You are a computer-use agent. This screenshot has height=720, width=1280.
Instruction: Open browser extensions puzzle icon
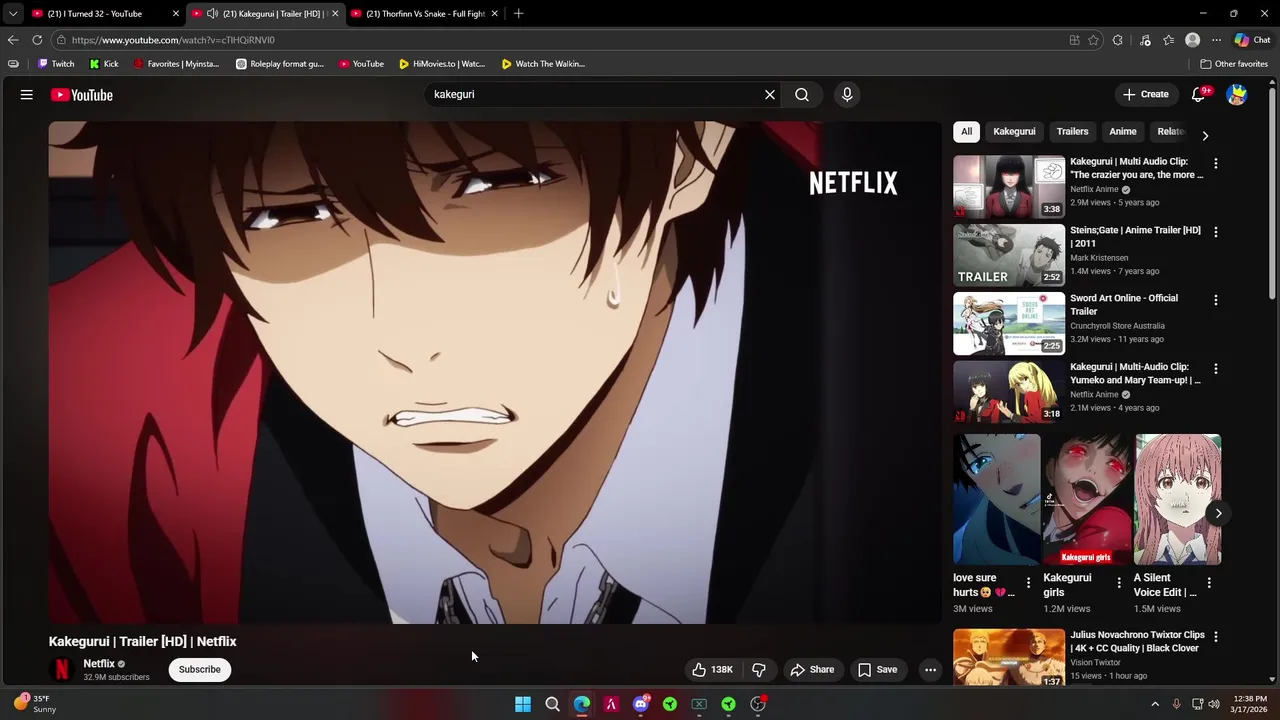pos(1118,40)
